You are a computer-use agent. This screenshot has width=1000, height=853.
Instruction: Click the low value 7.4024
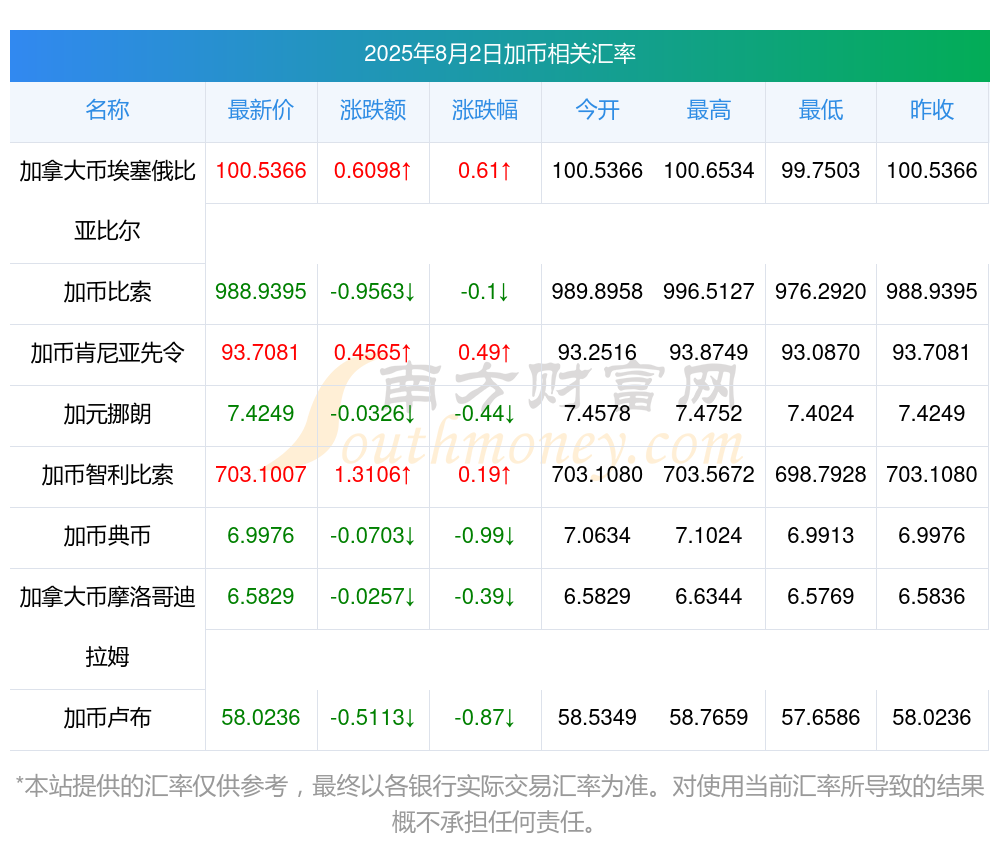(821, 414)
